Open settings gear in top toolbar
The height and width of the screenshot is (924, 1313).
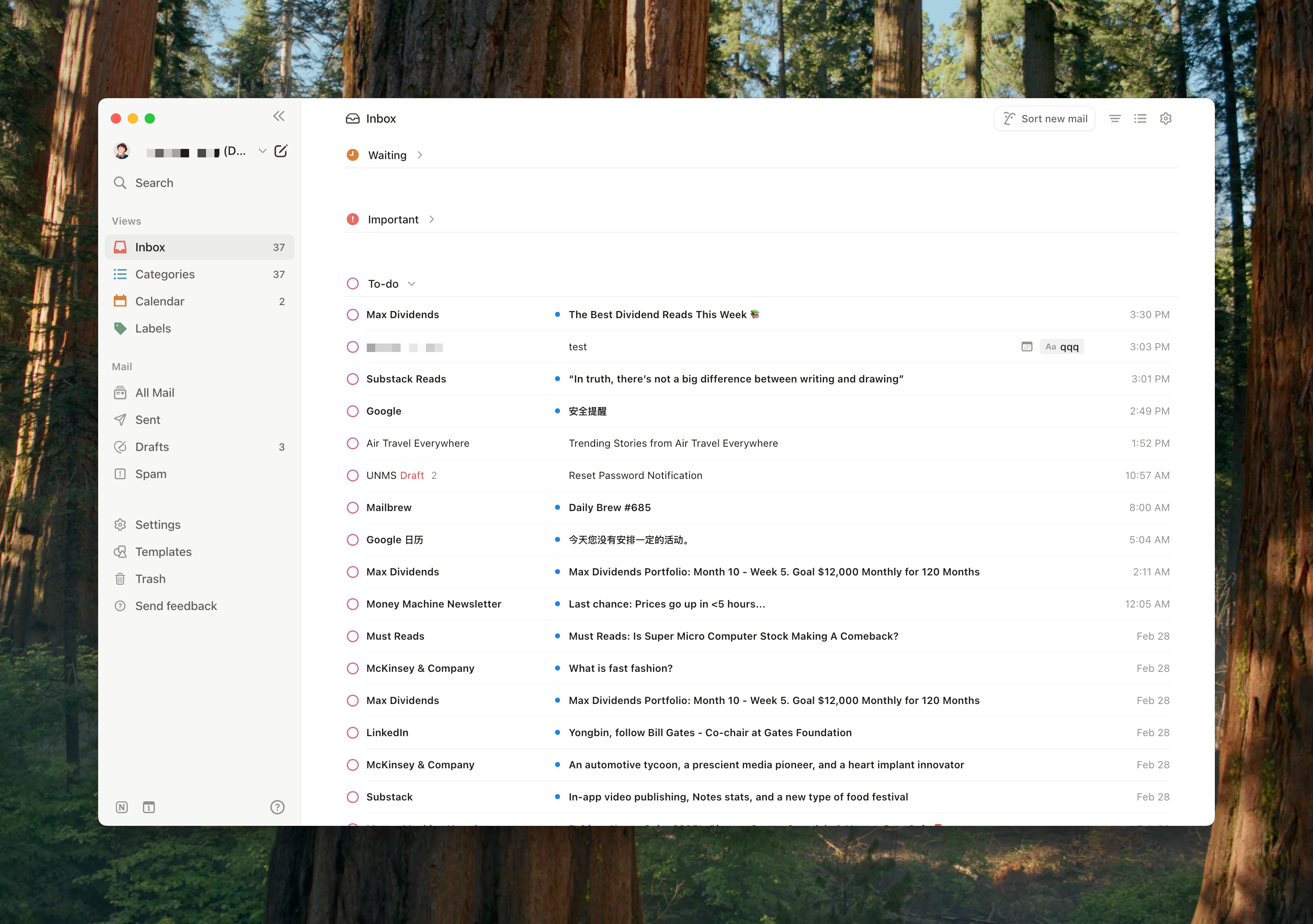coord(1165,118)
